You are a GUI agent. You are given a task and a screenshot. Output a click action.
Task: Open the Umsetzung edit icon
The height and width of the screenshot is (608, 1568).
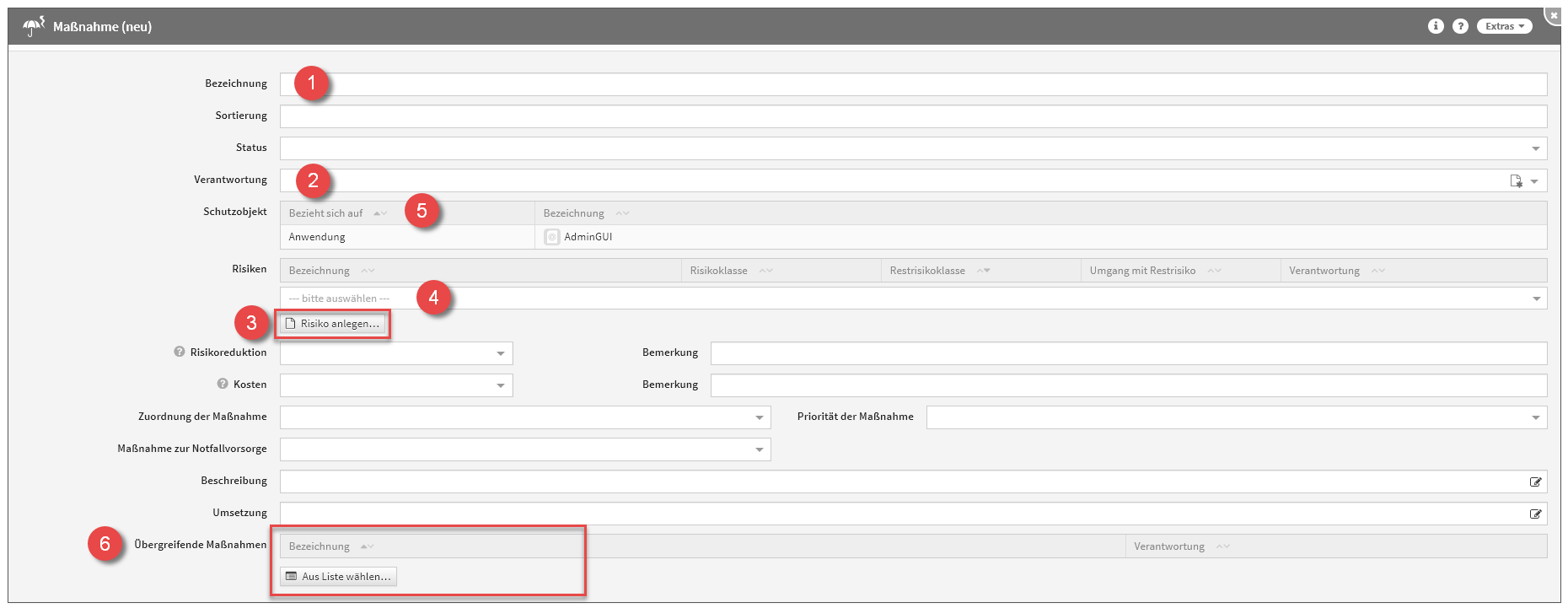click(x=1535, y=514)
